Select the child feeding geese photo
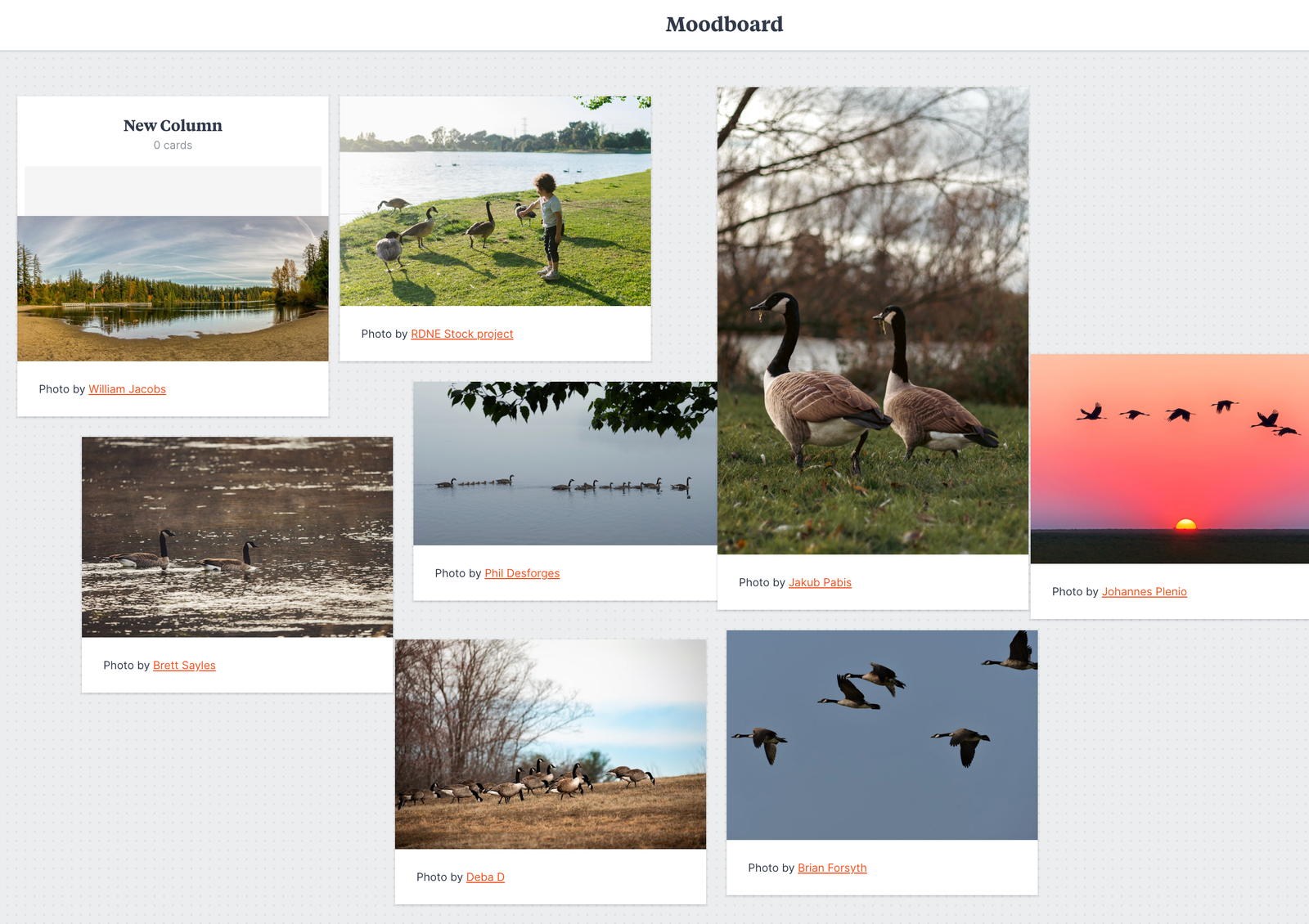The height and width of the screenshot is (924, 1309). coord(495,201)
